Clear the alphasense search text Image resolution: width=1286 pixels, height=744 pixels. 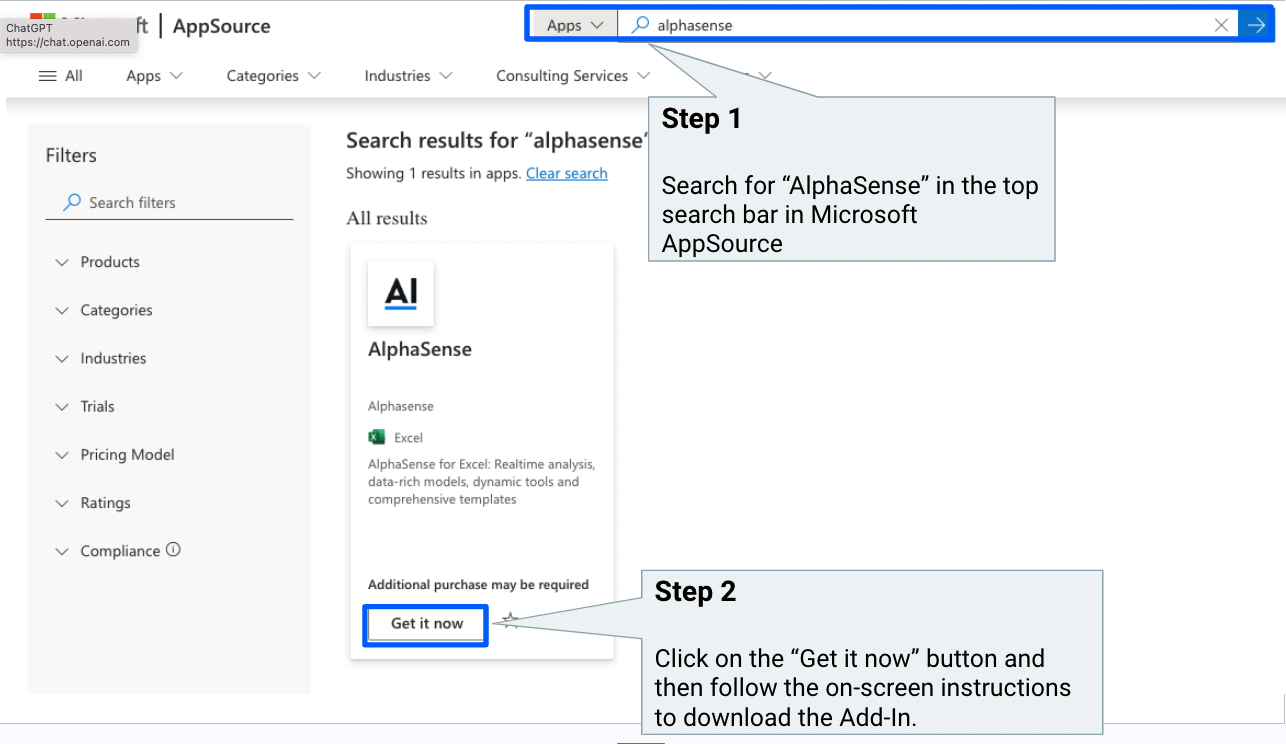tap(1221, 25)
